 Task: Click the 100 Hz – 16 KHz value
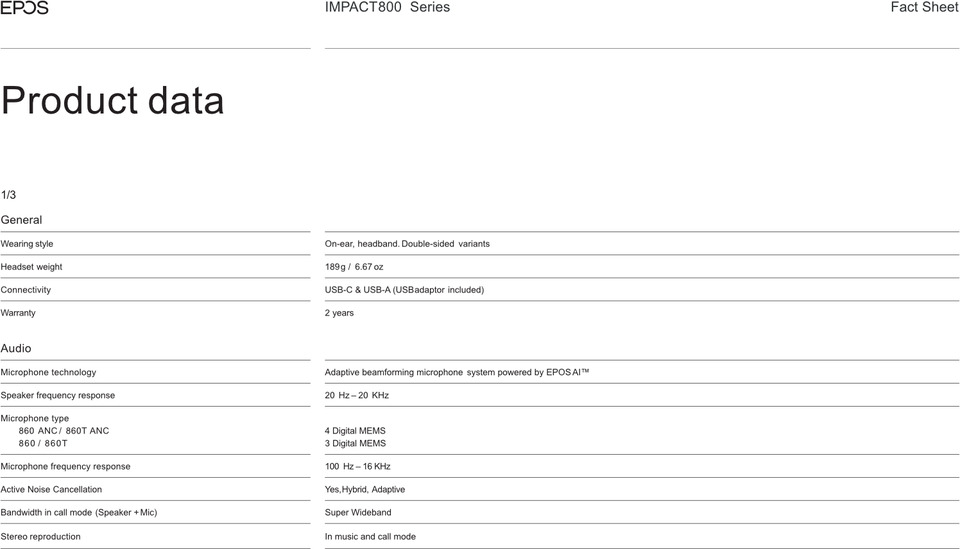(x=357, y=467)
